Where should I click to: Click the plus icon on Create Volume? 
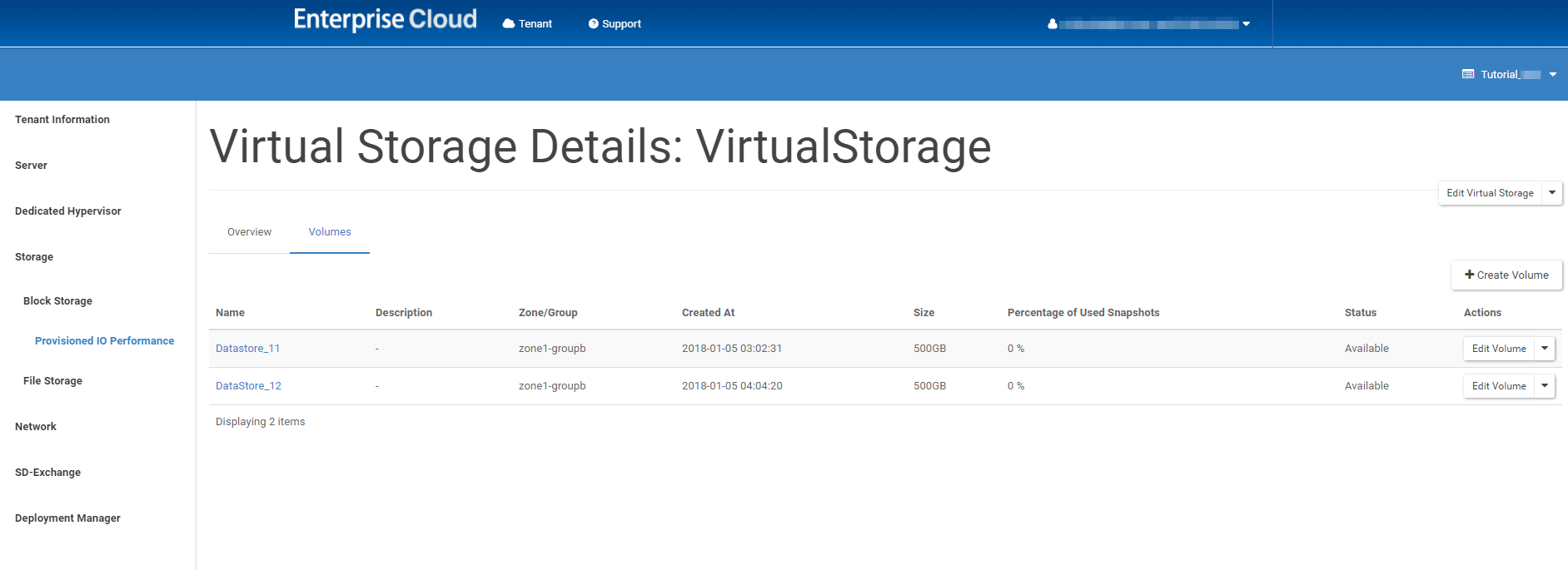(x=1470, y=275)
